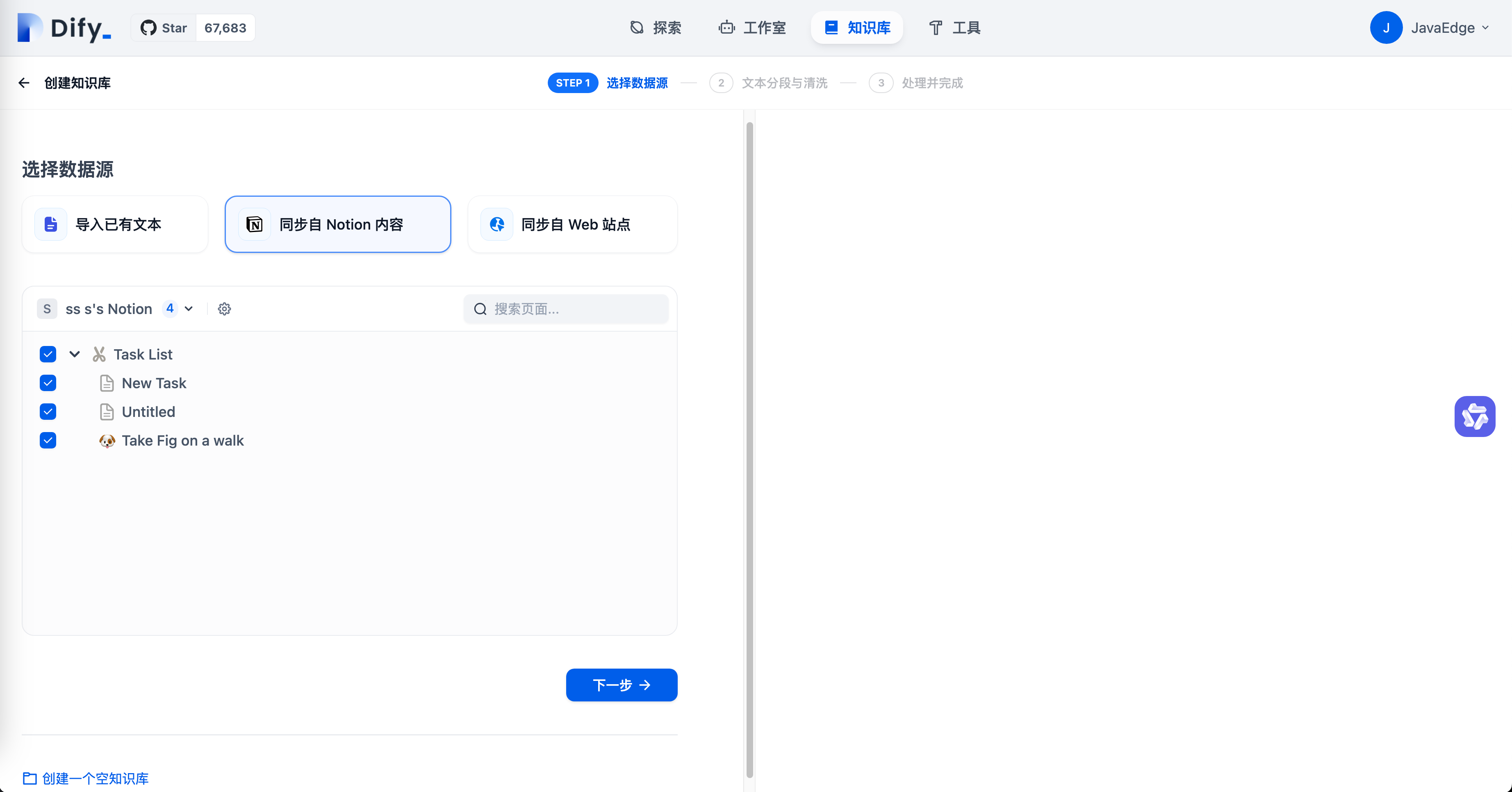Uncheck the New Task page

tap(48, 383)
